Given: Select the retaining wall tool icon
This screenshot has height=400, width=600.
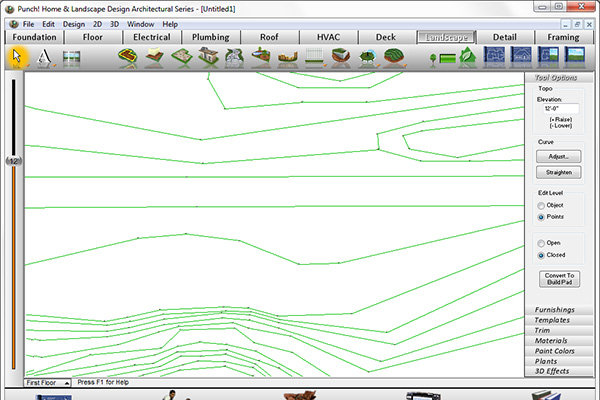Looking at the screenshot, I should pos(288,58).
